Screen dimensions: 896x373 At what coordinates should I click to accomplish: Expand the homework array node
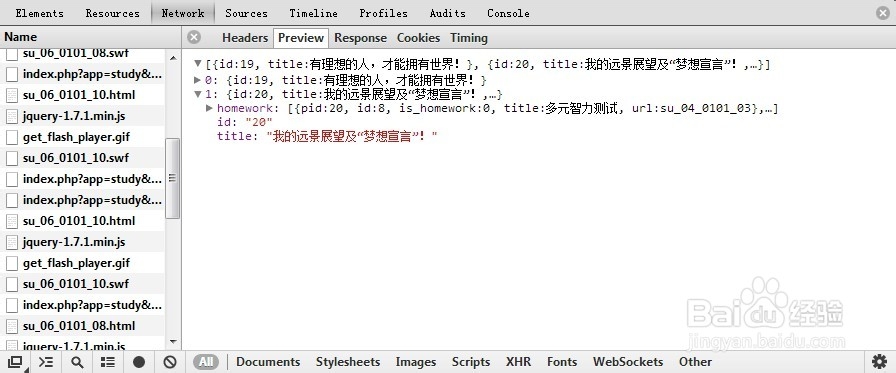[x=210, y=107]
